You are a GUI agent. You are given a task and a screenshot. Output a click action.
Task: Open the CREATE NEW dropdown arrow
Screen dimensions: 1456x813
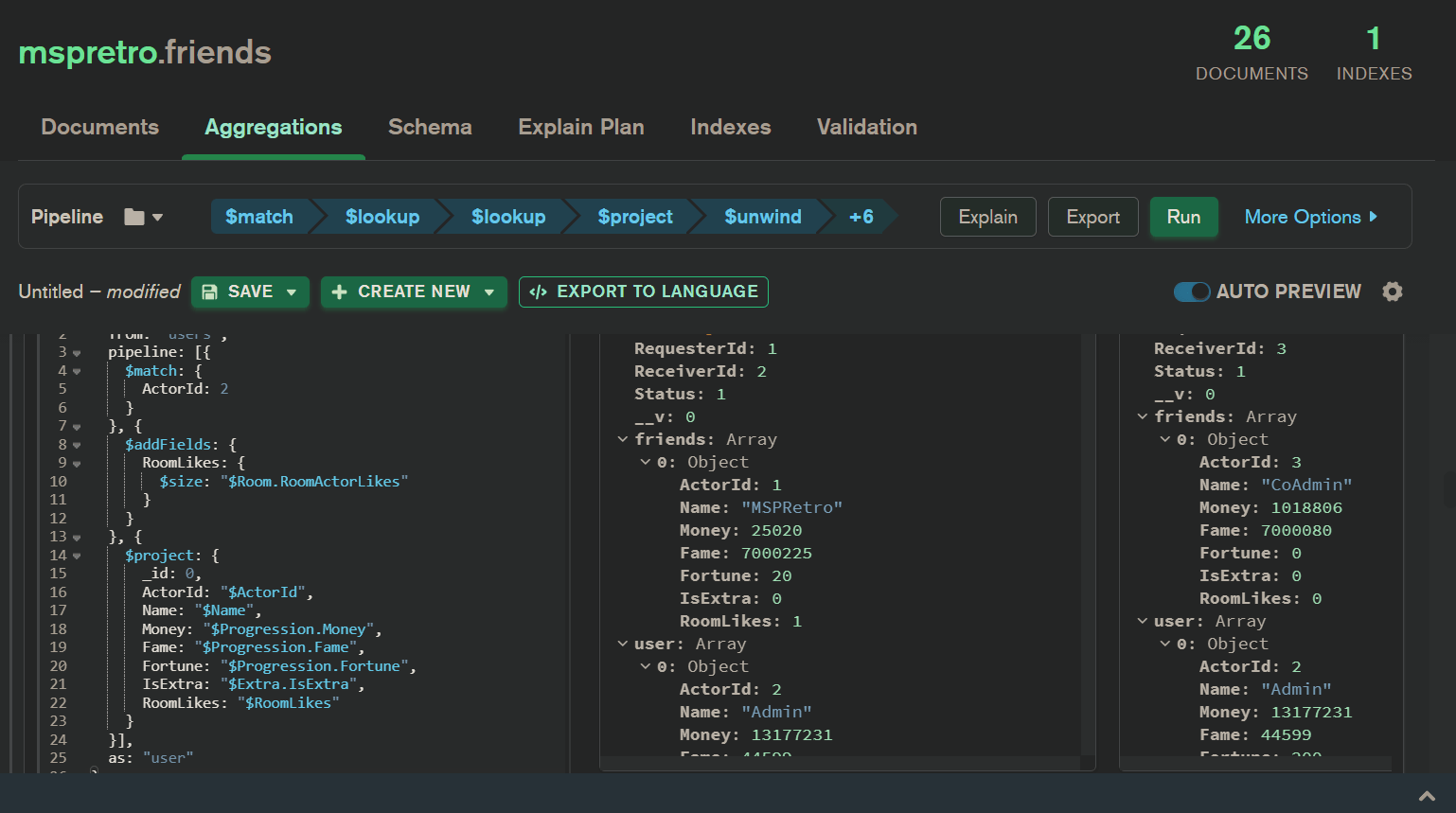click(x=489, y=292)
